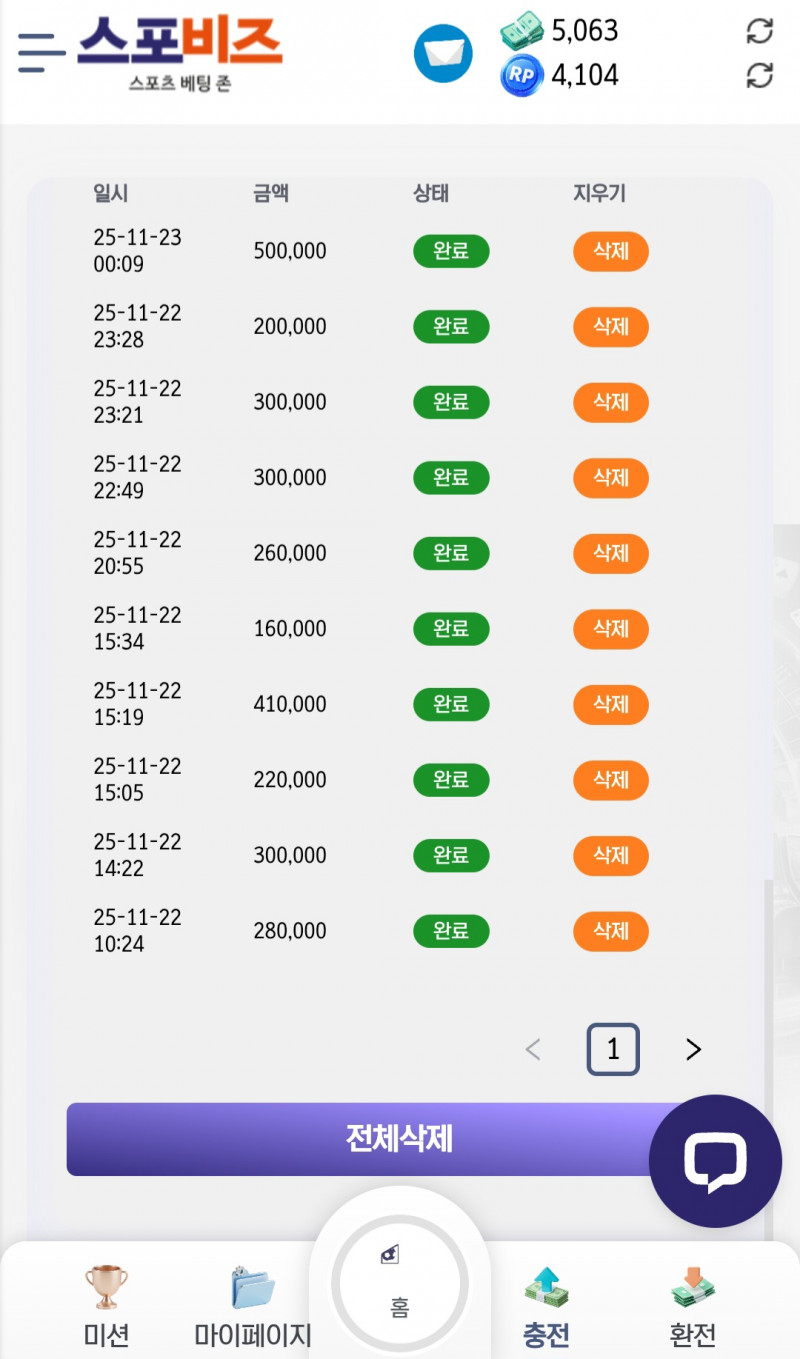
Task: Open the live chat bubble
Action: click(715, 1161)
